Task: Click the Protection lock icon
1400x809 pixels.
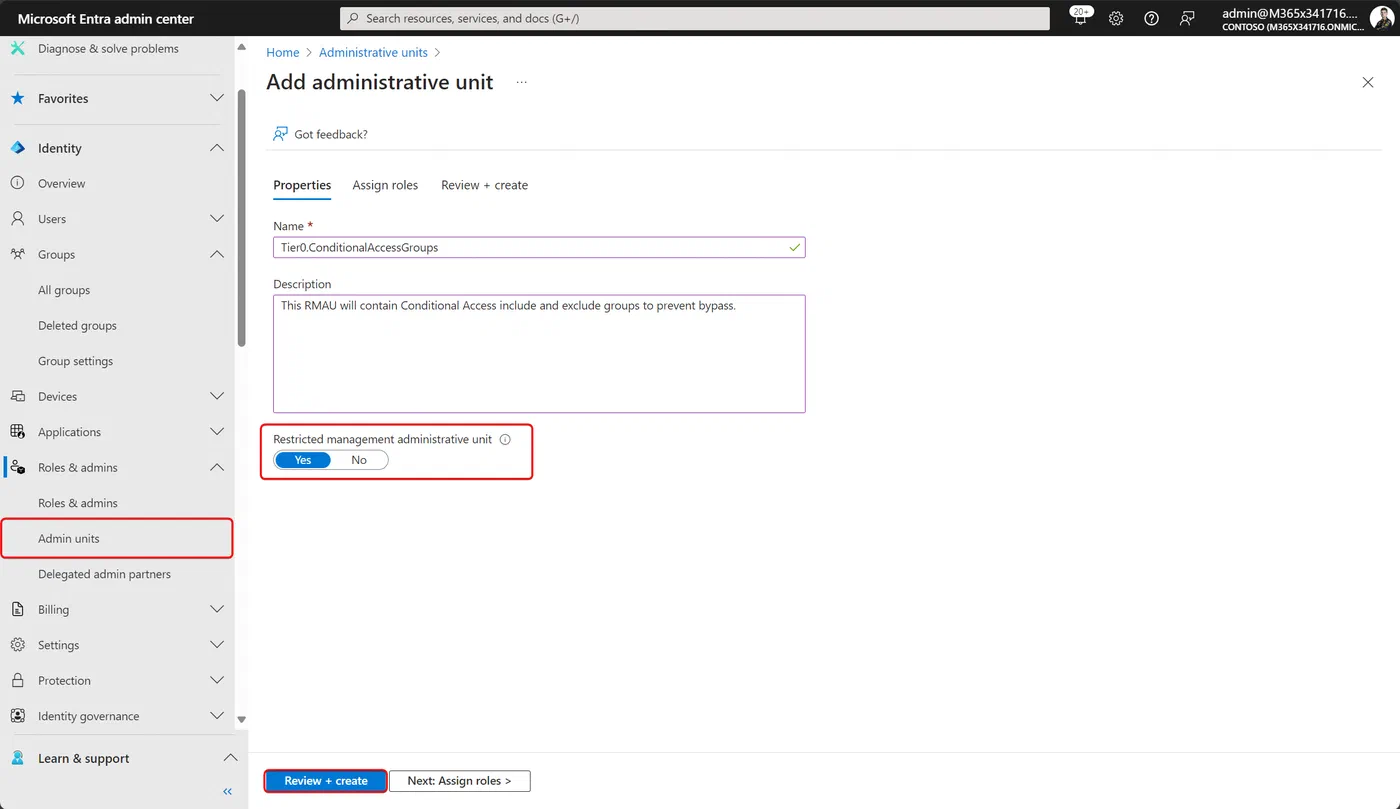Action: (x=17, y=681)
